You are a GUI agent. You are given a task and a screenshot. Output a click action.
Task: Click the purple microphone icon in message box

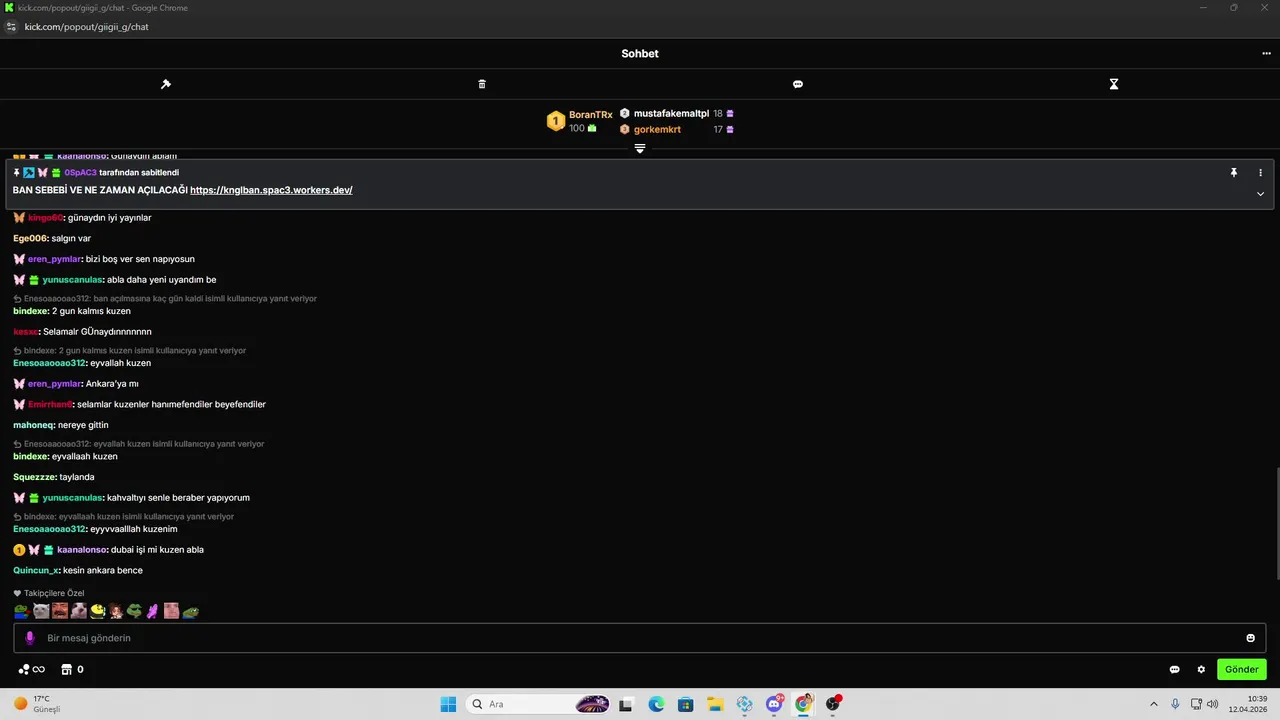(30, 638)
